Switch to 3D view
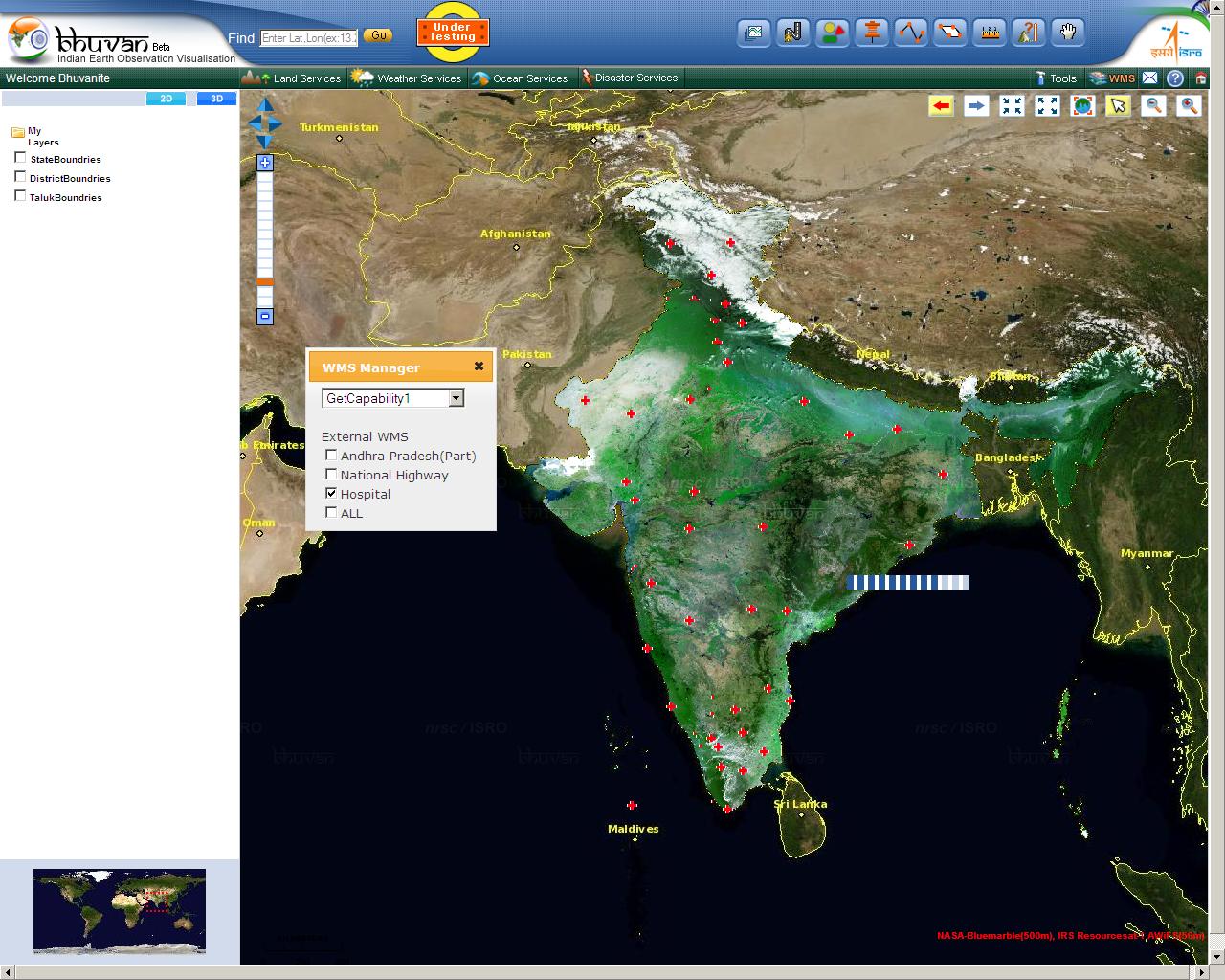The width and height of the screenshot is (1225, 980). click(216, 99)
